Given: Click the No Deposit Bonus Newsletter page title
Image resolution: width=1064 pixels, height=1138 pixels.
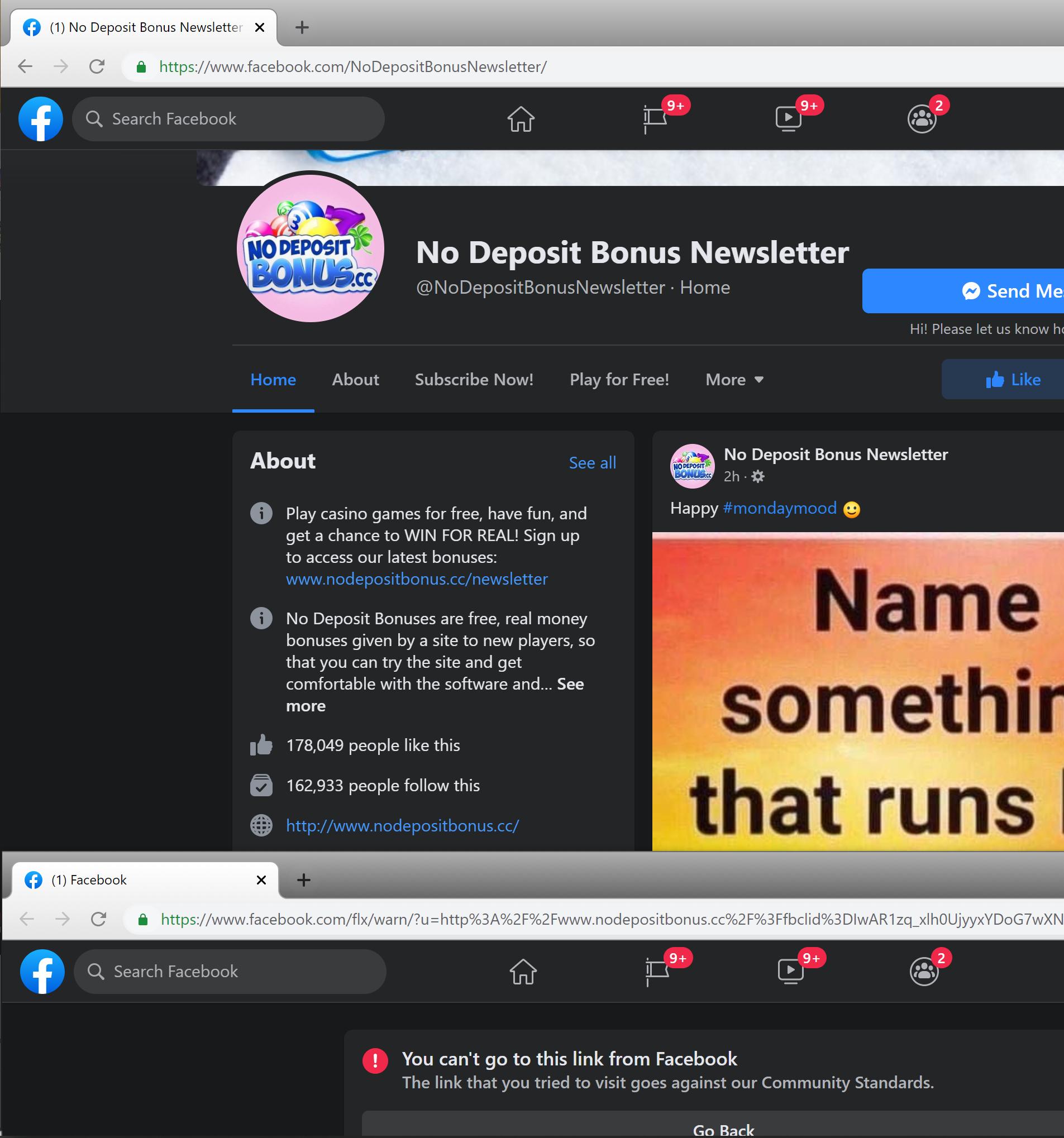Looking at the screenshot, I should click(x=632, y=252).
